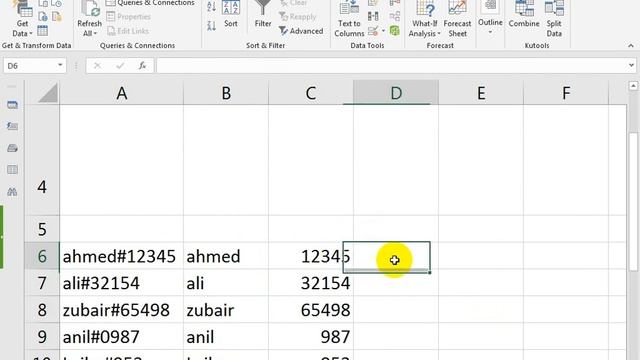Select column B header

pyautogui.click(x=226, y=93)
